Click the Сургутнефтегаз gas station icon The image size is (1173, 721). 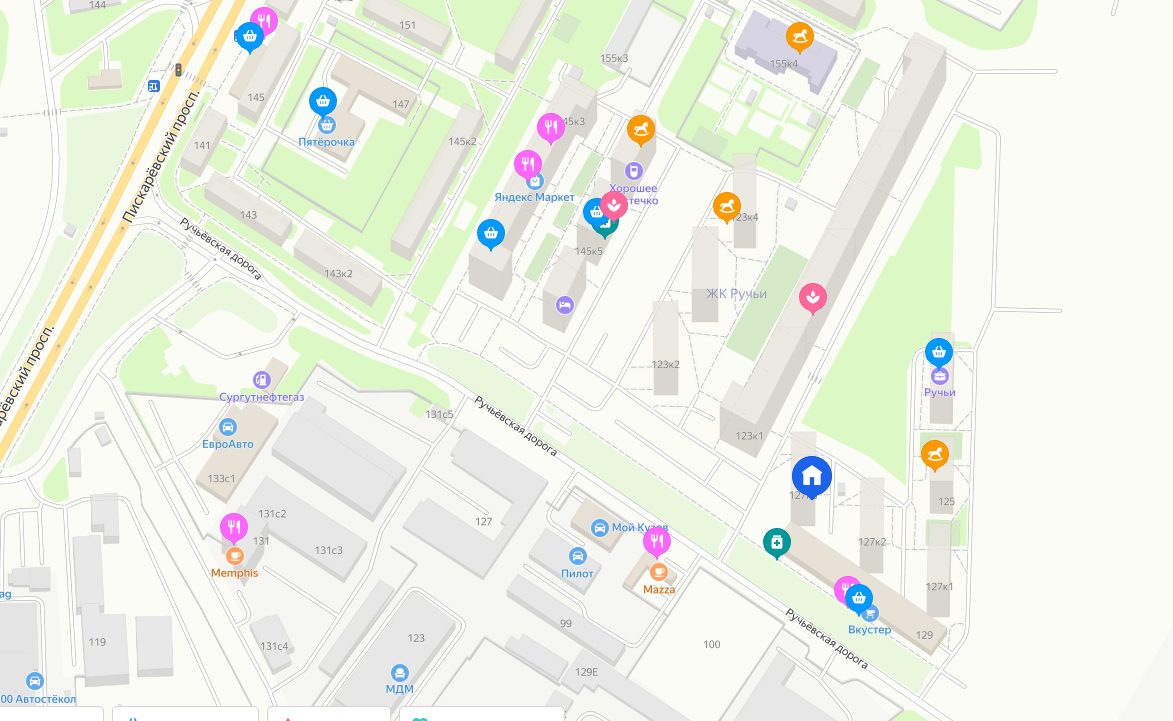pos(261,380)
